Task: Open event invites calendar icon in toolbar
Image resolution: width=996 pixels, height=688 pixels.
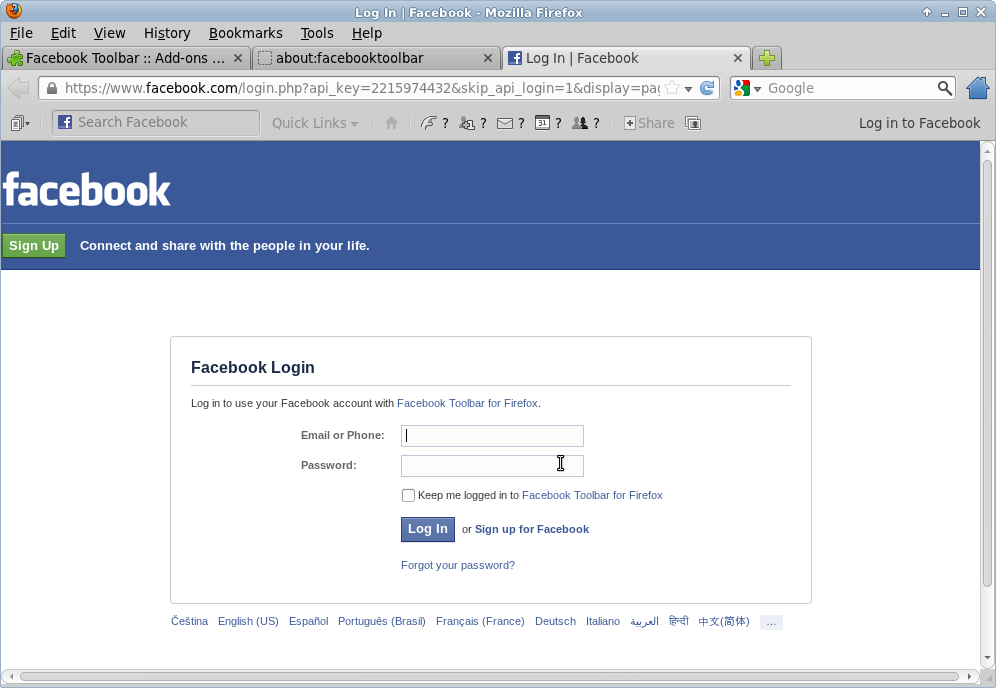Action: 542,123
